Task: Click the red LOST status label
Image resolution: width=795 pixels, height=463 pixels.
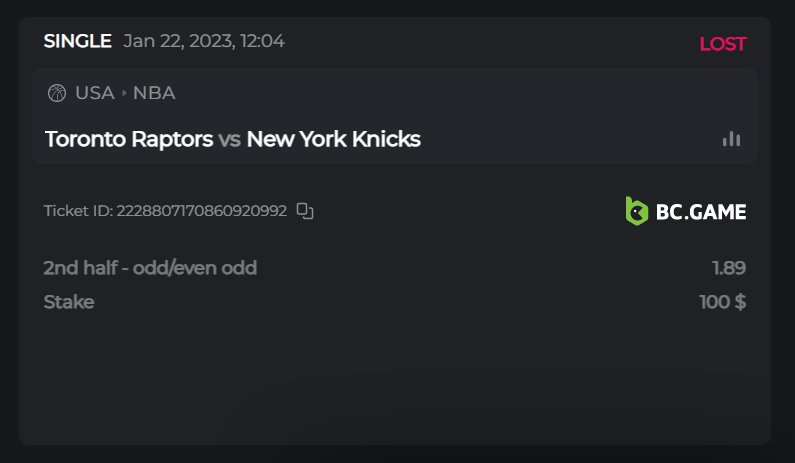Action: click(722, 44)
